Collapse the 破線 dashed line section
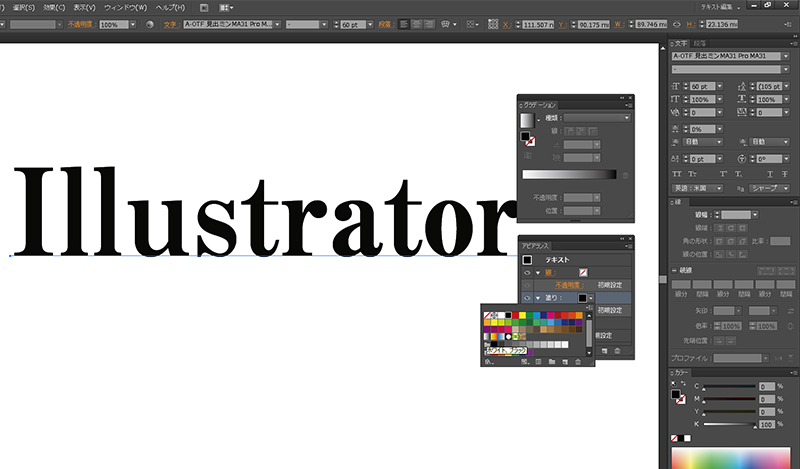This screenshot has height=469, width=800. [x=674, y=270]
